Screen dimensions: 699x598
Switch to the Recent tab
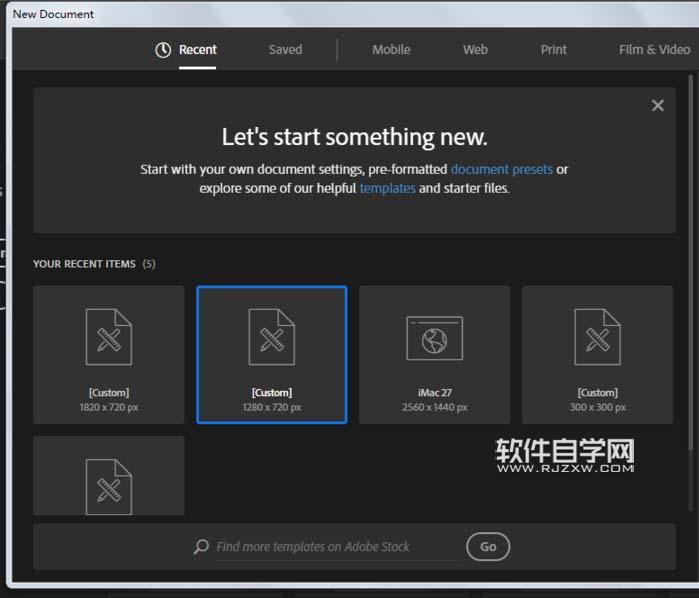(x=197, y=49)
